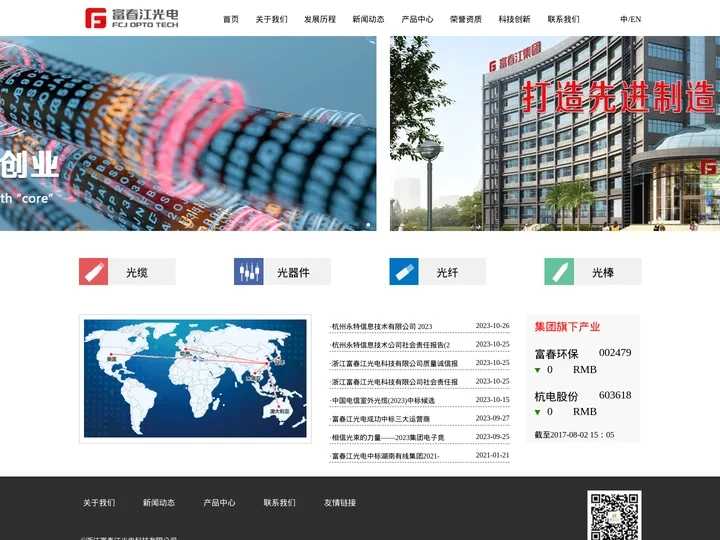This screenshot has width=720, height=540.
Task: Open the green 光棒 preform icon
Action: coord(559,271)
